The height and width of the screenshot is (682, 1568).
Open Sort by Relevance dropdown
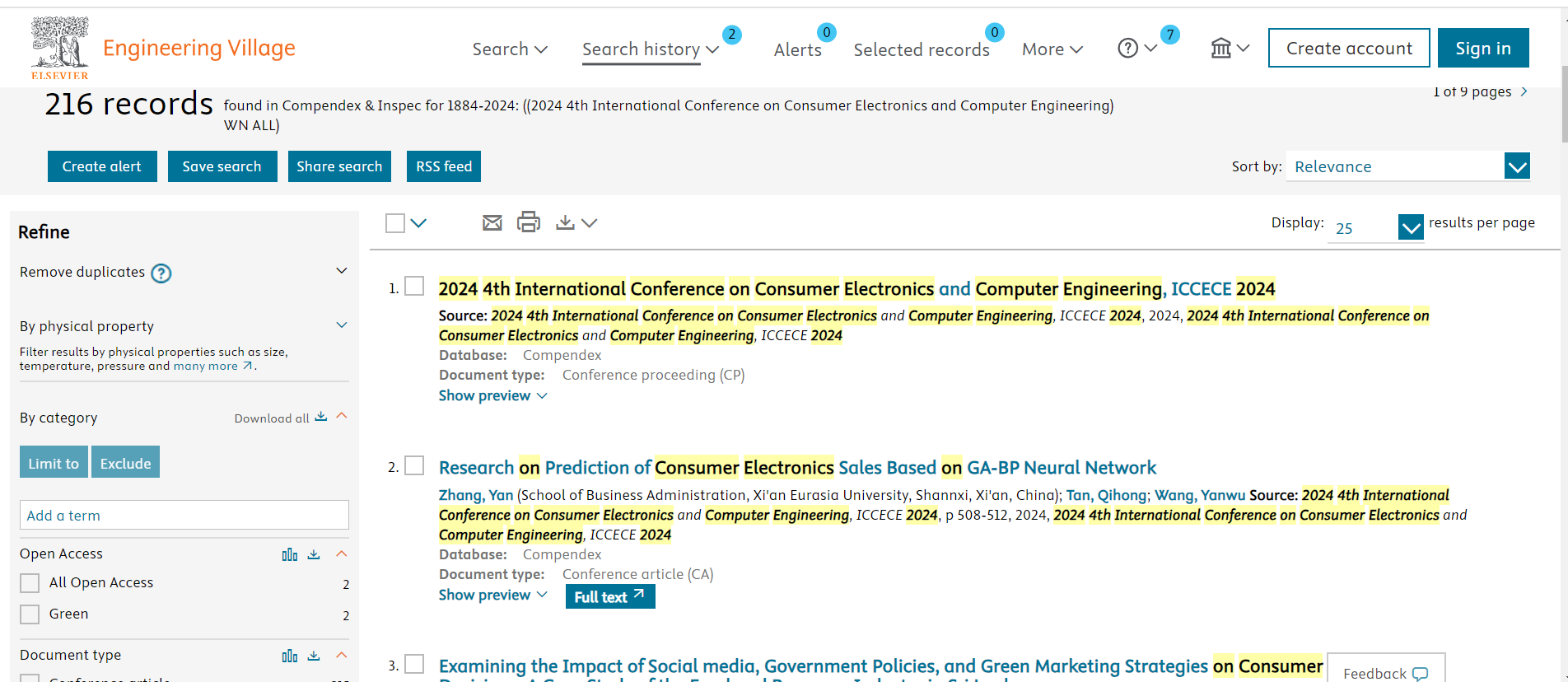[1408, 166]
